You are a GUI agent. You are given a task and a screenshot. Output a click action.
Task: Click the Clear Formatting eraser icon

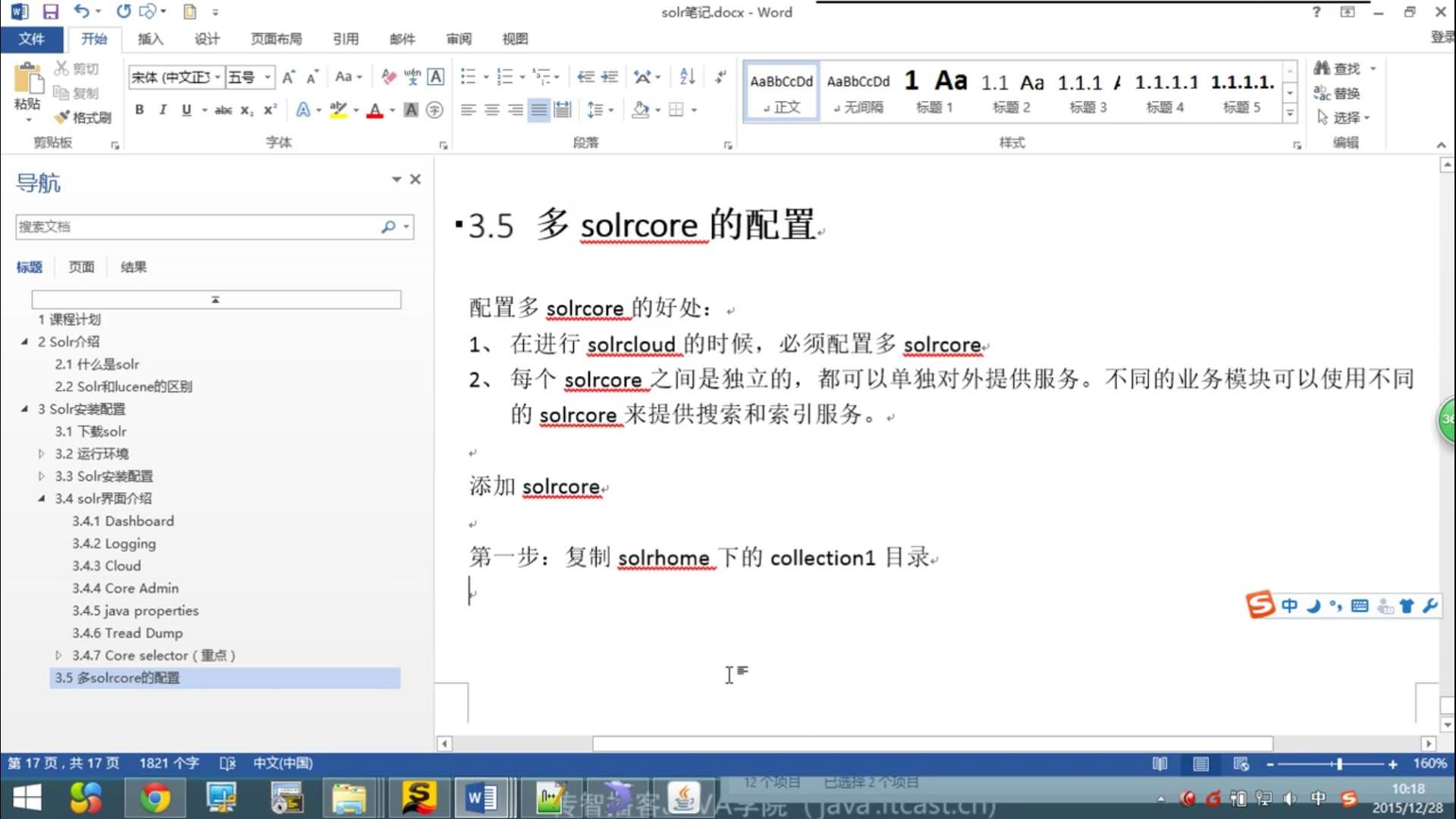coord(389,77)
